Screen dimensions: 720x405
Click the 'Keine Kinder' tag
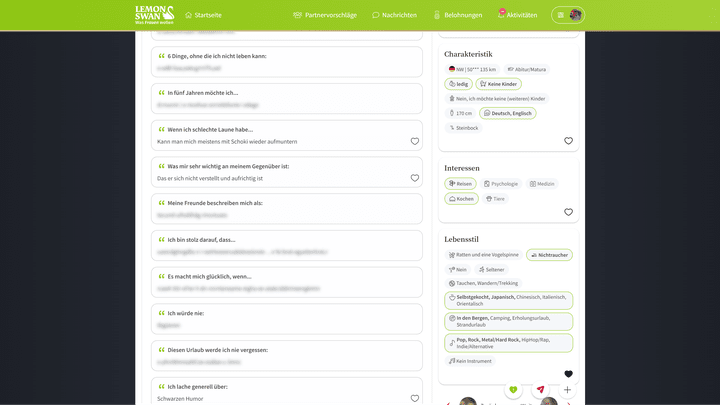click(x=498, y=84)
